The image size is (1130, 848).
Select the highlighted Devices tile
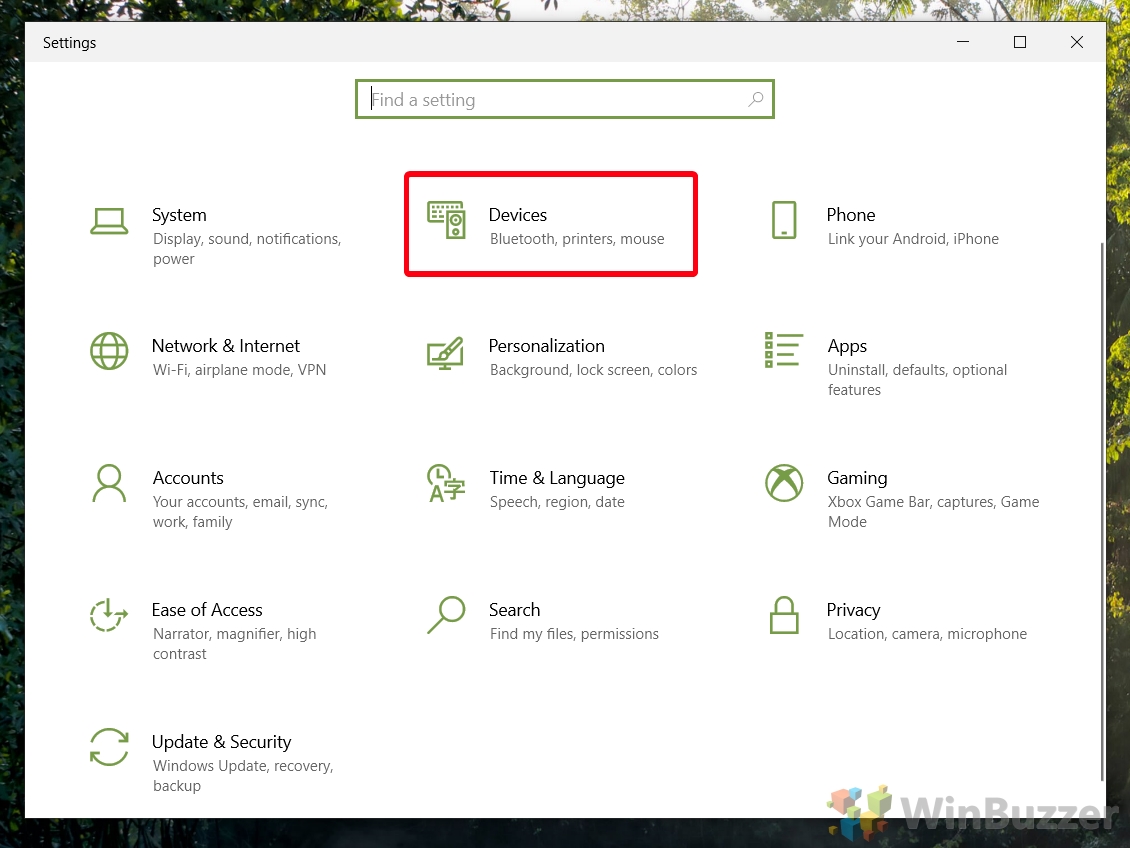click(550, 224)
